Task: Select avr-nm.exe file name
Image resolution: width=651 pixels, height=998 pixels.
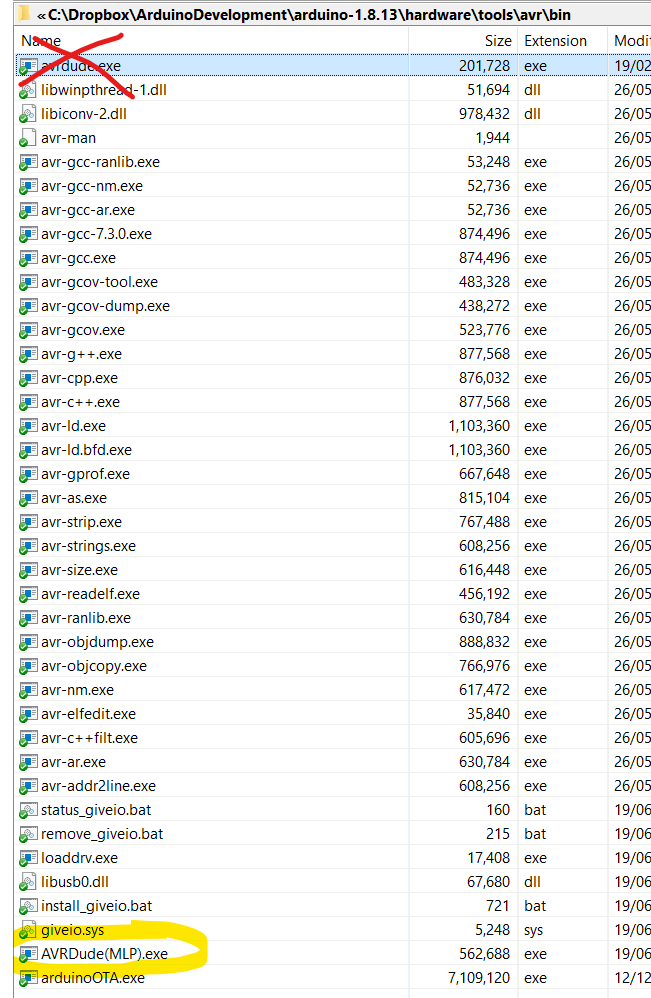Action: pos(78,691)
